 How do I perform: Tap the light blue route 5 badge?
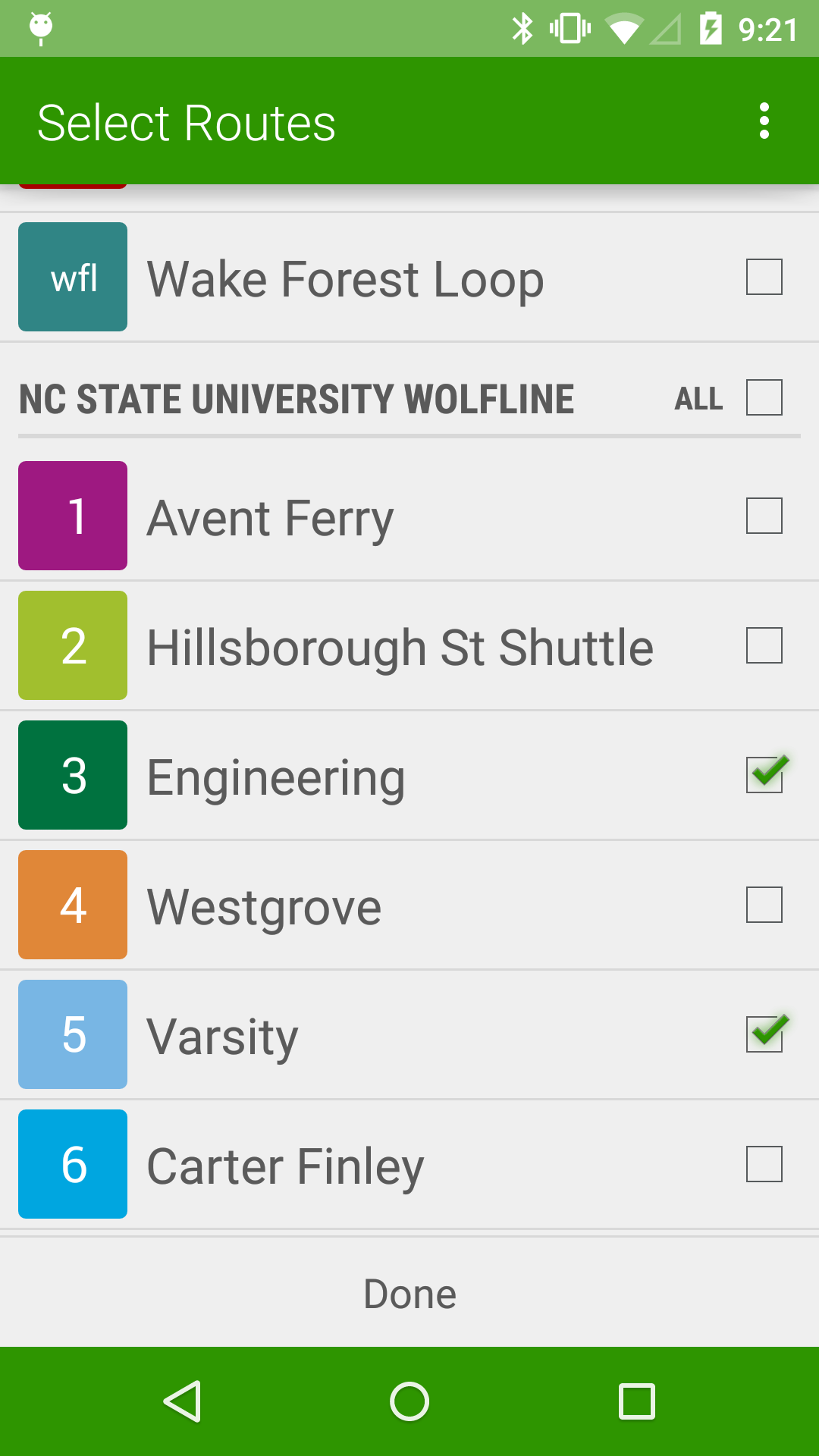(73, 1034)
